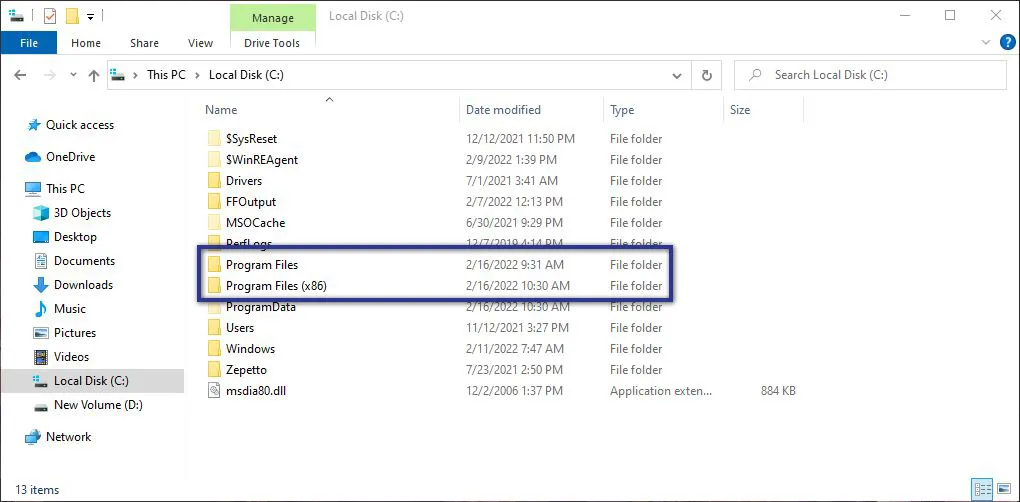
Task: Click the msdia80.dll file icon
Action: [x=215, y=391]
